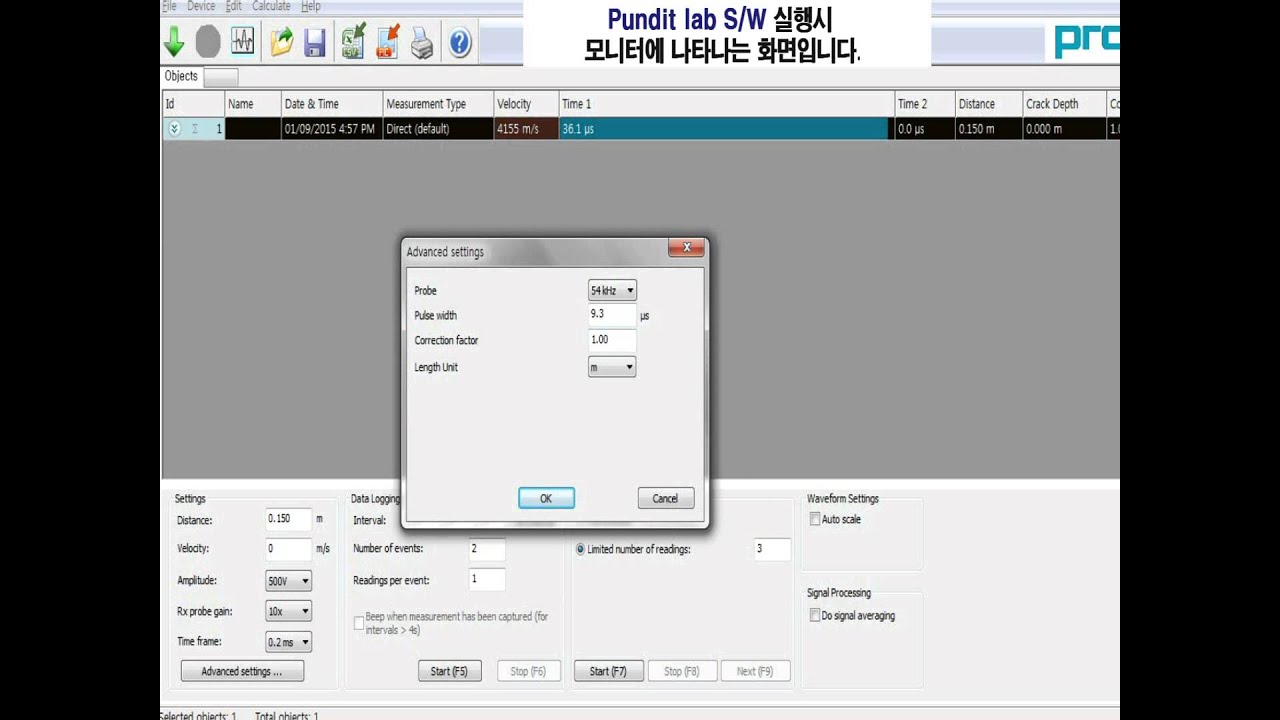Image resolution: width=1280 pixels, height=720 pixels.
Task: Open the waveform view toolbar icon
Action: (x=242, y=42)
